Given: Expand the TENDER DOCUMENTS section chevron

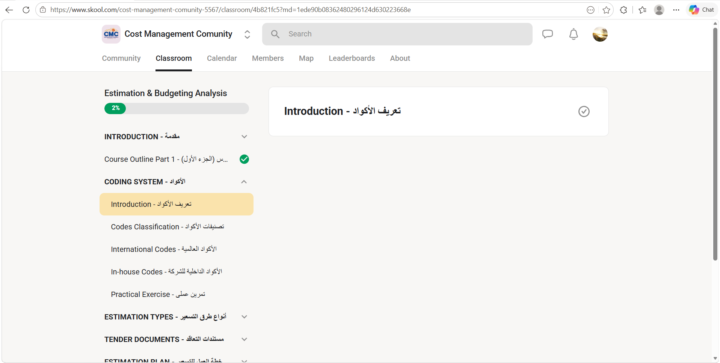Looking at the screenshot, I should click(244, 339).
